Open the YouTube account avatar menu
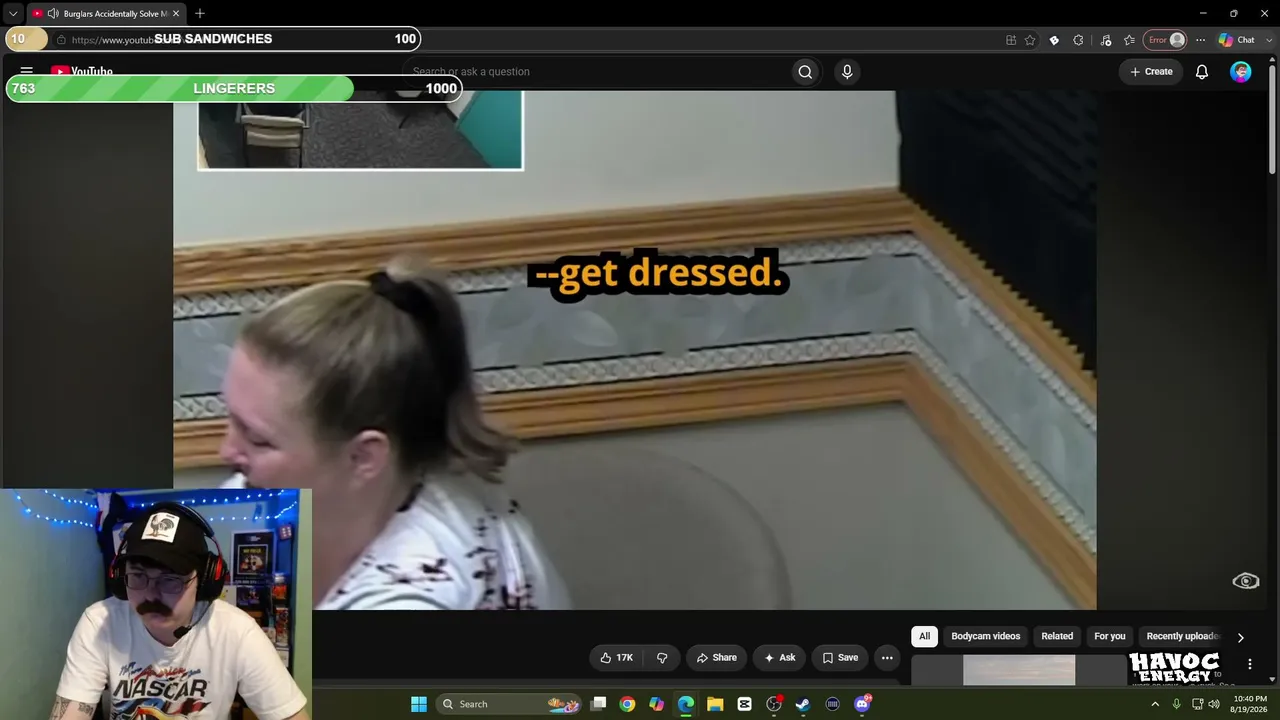Image resolution: width=1280 pixels, height=720 pixels. click(1241, 71)
